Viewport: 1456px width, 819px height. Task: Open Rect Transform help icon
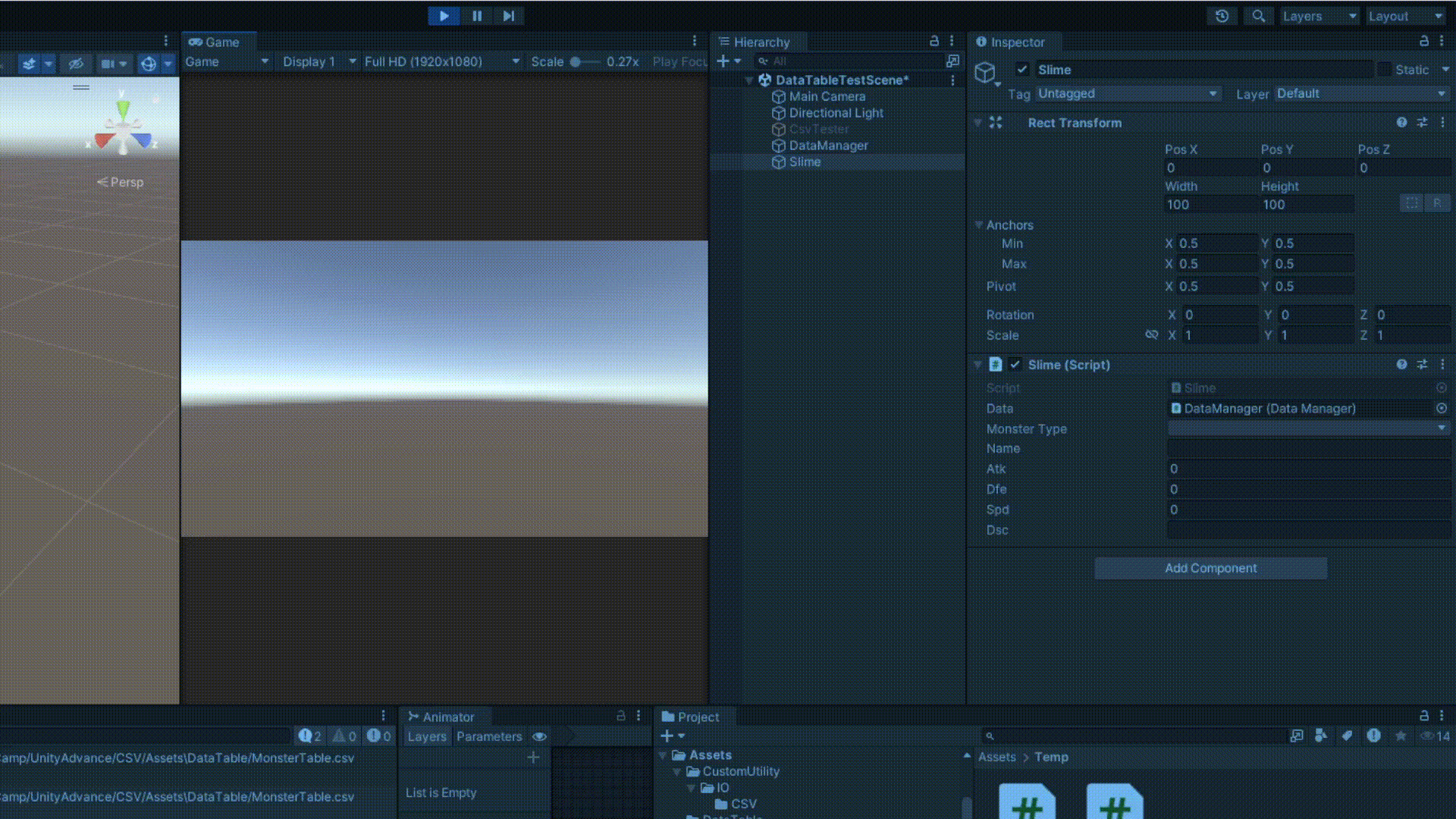[1401, 122]
